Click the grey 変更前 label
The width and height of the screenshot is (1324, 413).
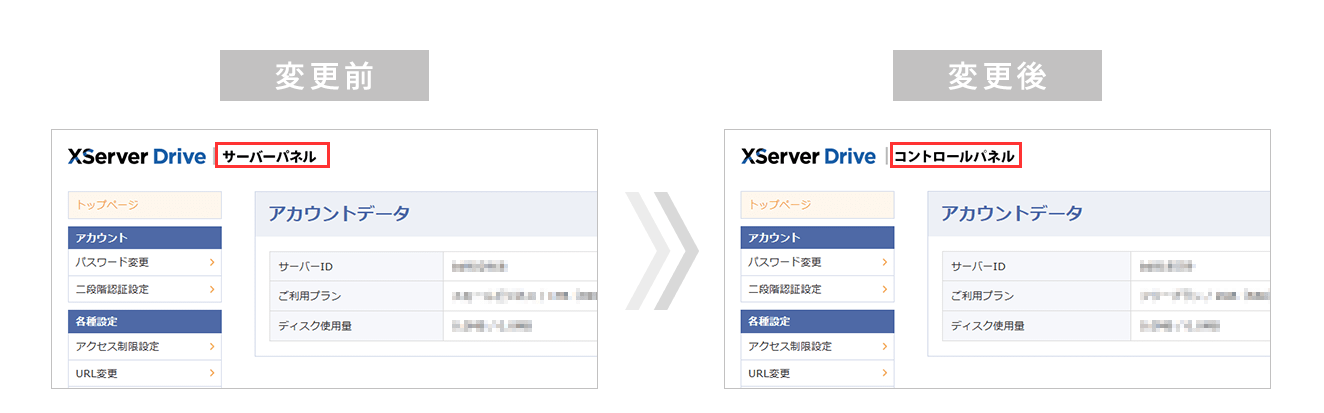click(x=324, y=76)
